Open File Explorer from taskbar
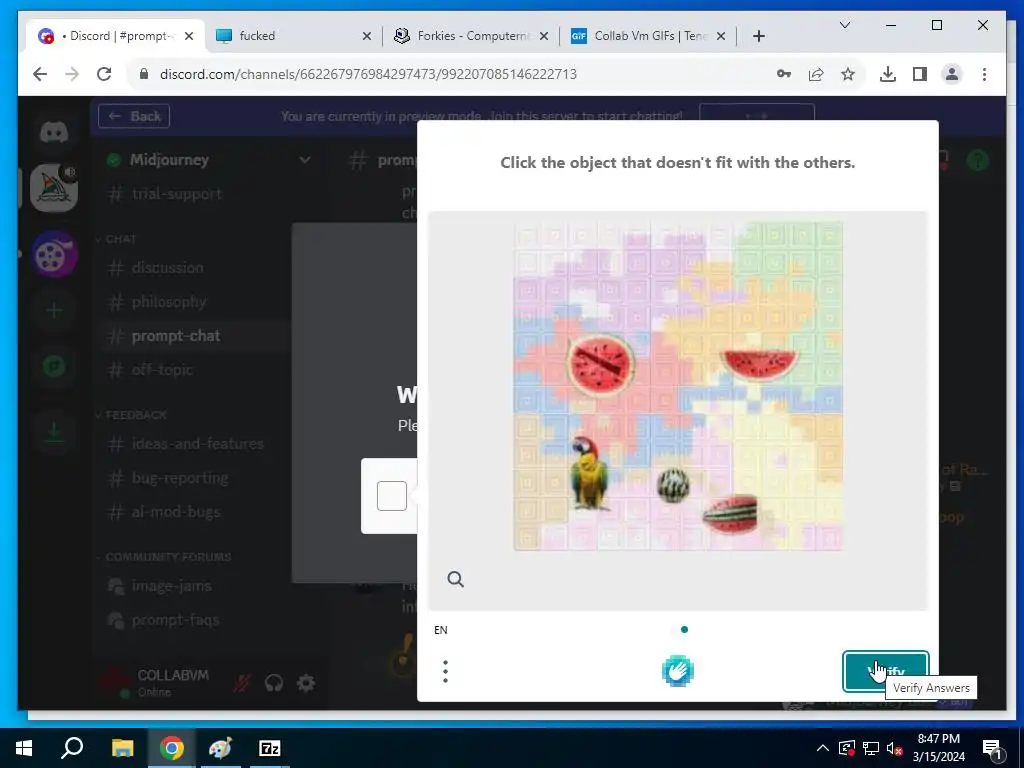Viewport: 1024px width, 768px height. tap(122, 748)
